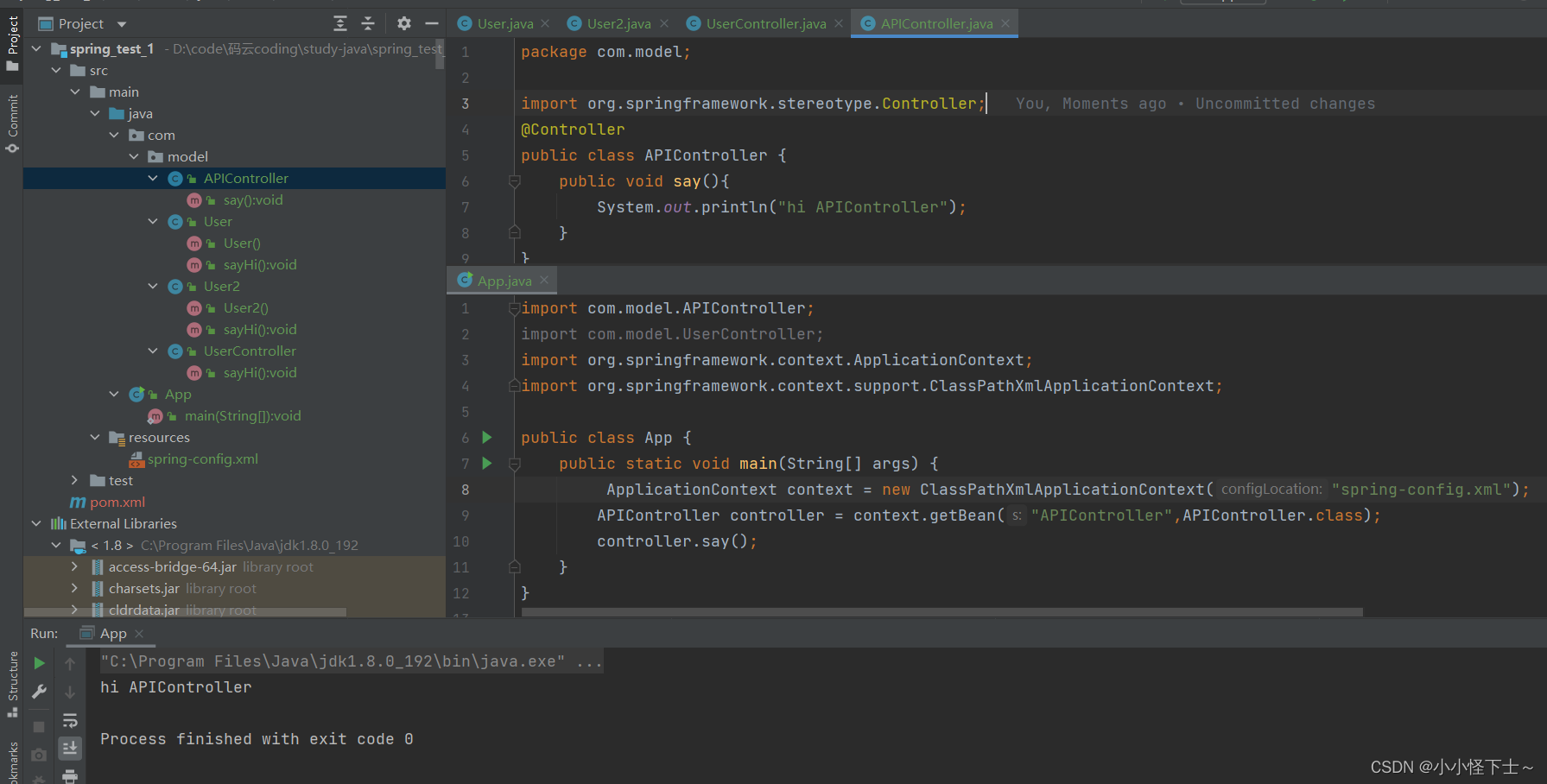Select User() constructor in tree

[x=242, y=243]
